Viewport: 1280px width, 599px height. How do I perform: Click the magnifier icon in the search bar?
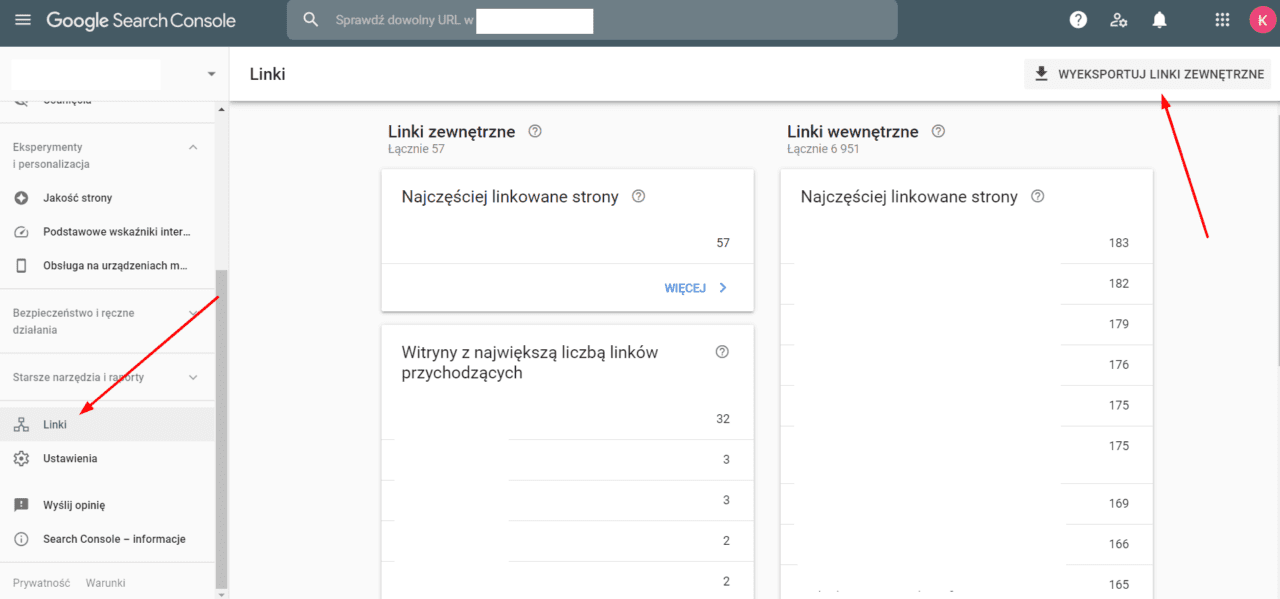click(310, 19)
